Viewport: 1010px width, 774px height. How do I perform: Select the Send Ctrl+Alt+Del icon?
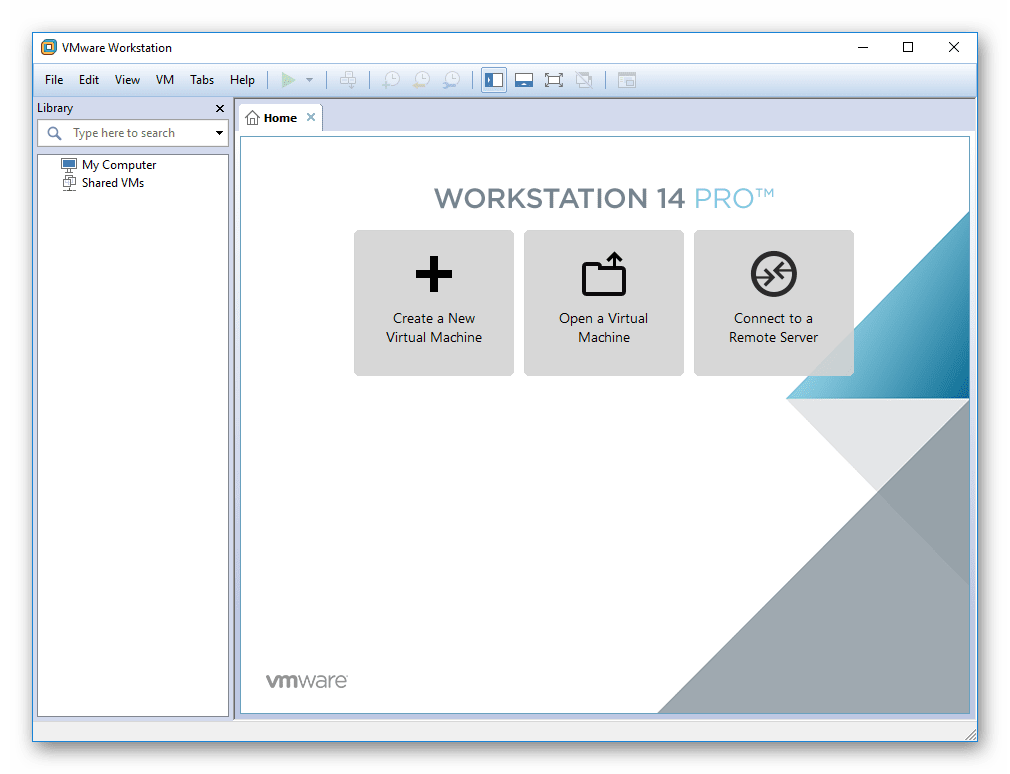coord(348,80)
